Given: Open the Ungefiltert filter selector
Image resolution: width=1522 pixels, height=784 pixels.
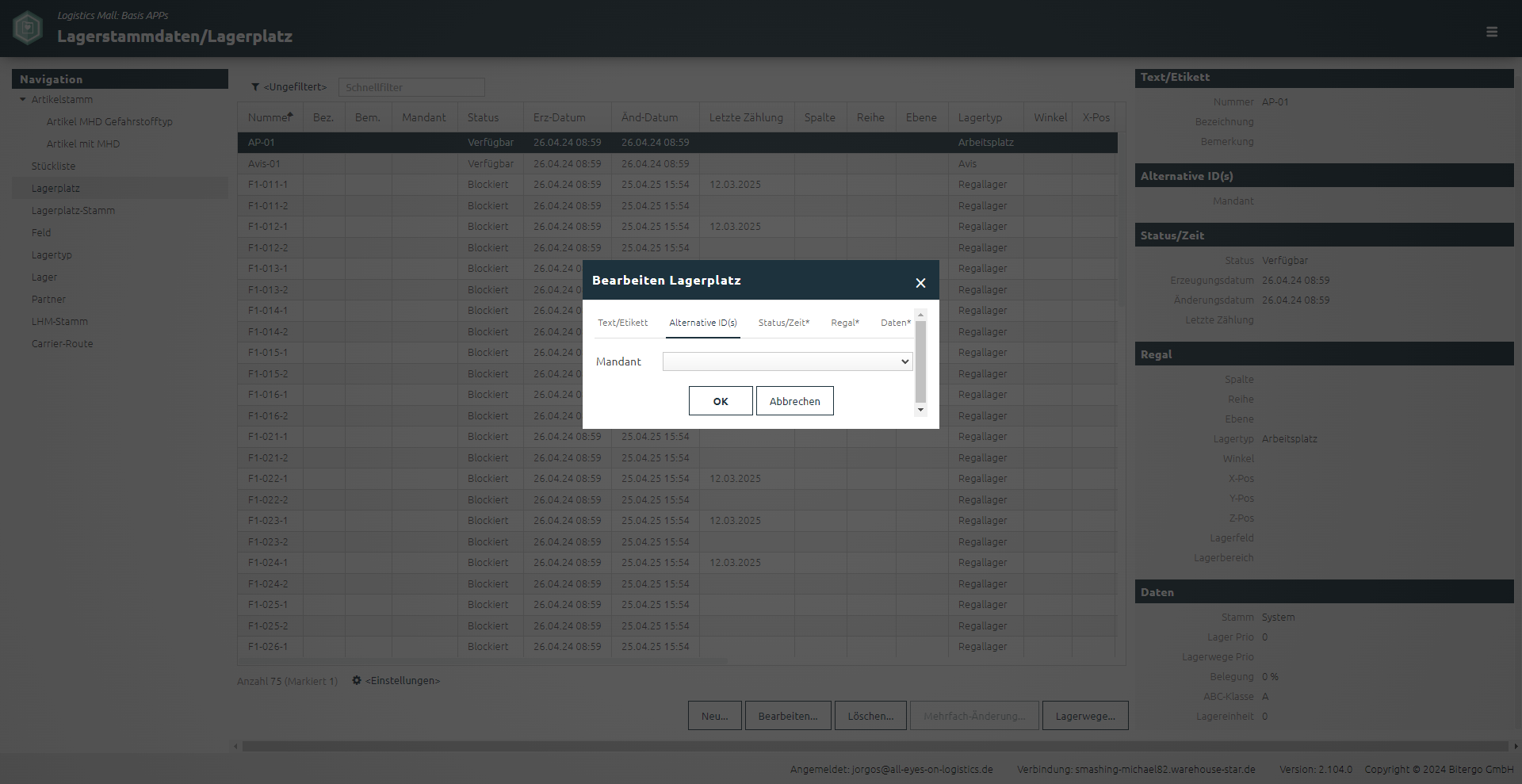Looking at the screenshot, I should tap(295, 87).
